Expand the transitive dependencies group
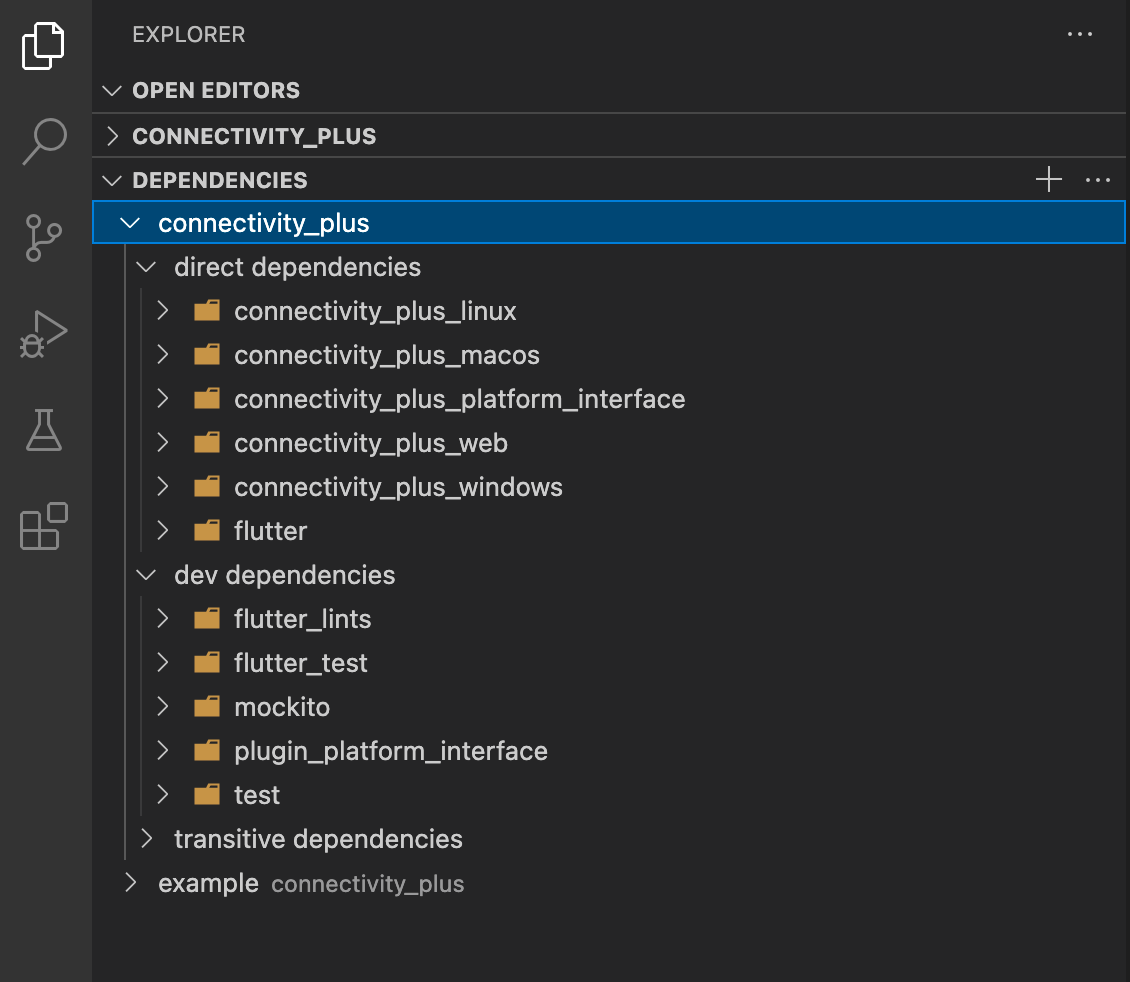This screenshot has height=982, width=1130. [146, 838]
